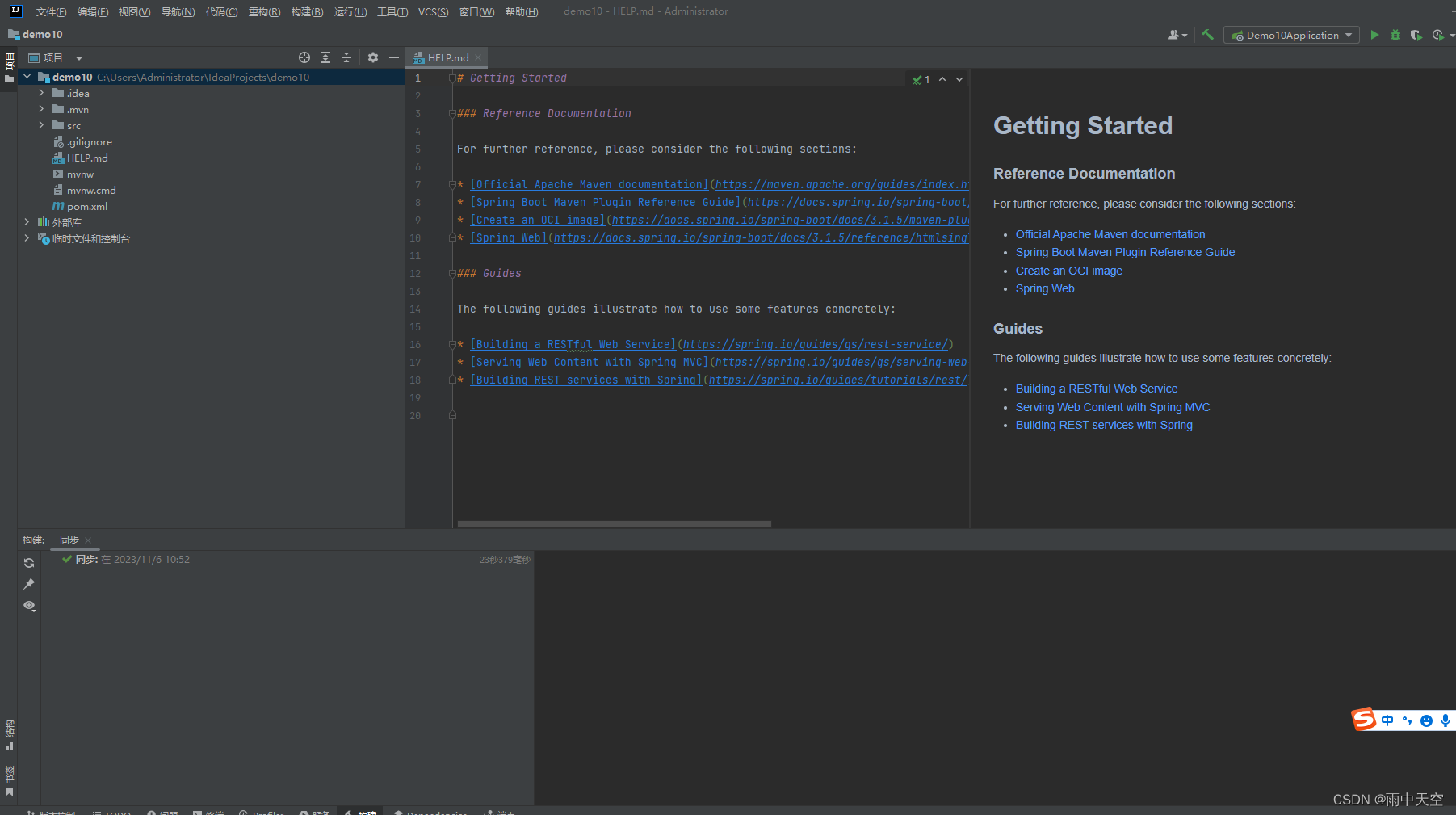The width and height of the screenshot is (1456, 815).
Task: Select mvnw.cmd file in project tree
Action: 91,190
